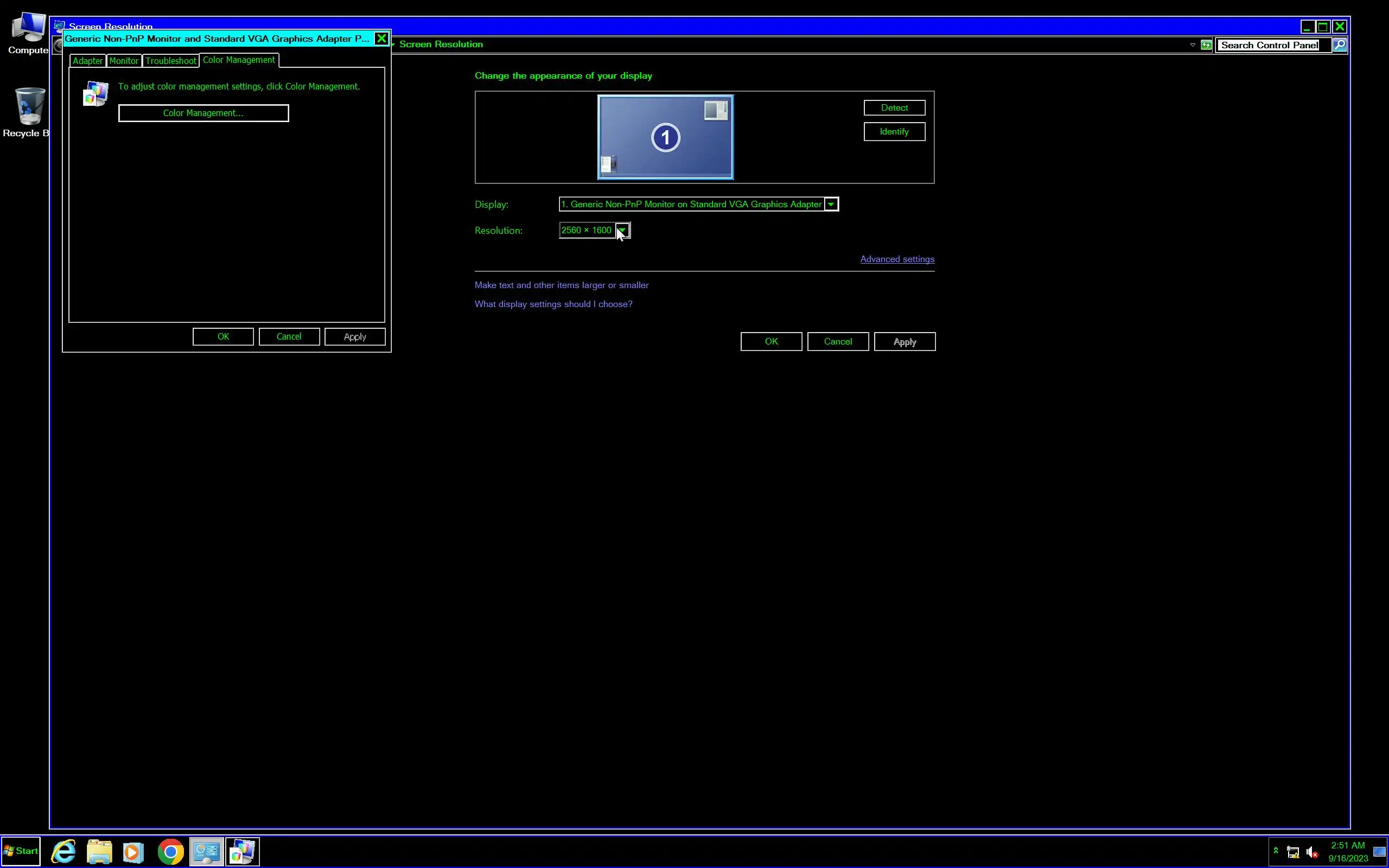Click the refresh icon in address bar
1389x868 pixels.
[1206, 45]
